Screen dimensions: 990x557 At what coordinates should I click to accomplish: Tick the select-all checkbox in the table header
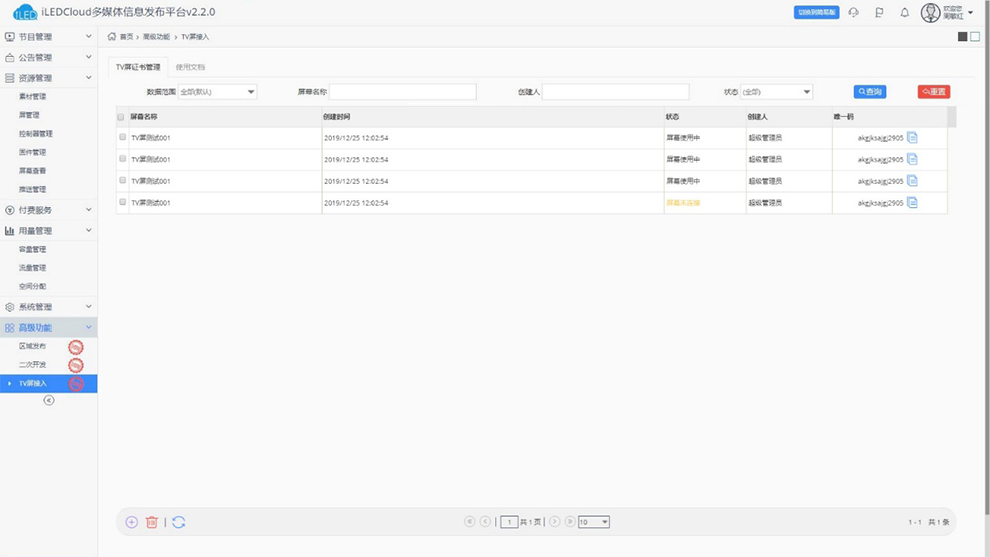(x=122, y=117)
